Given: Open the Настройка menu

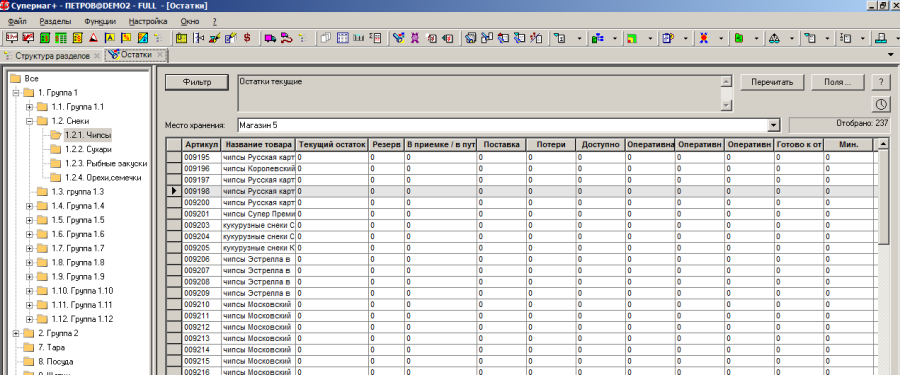Looking at the screenshot, I should pyautogui.click(x=148, y=21).
